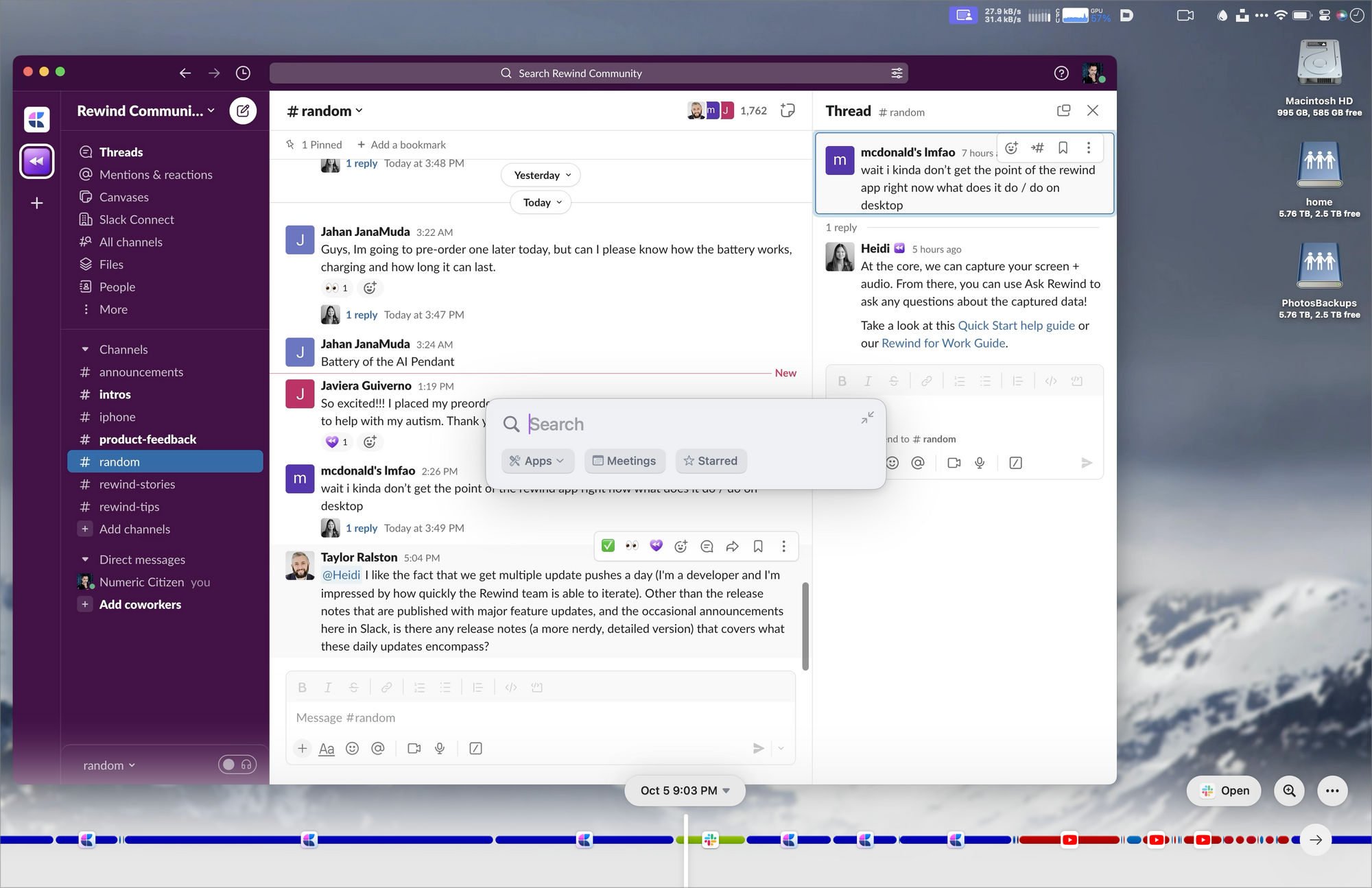Toggle the eyes reaction on Jahan's message

click(337, 288)
